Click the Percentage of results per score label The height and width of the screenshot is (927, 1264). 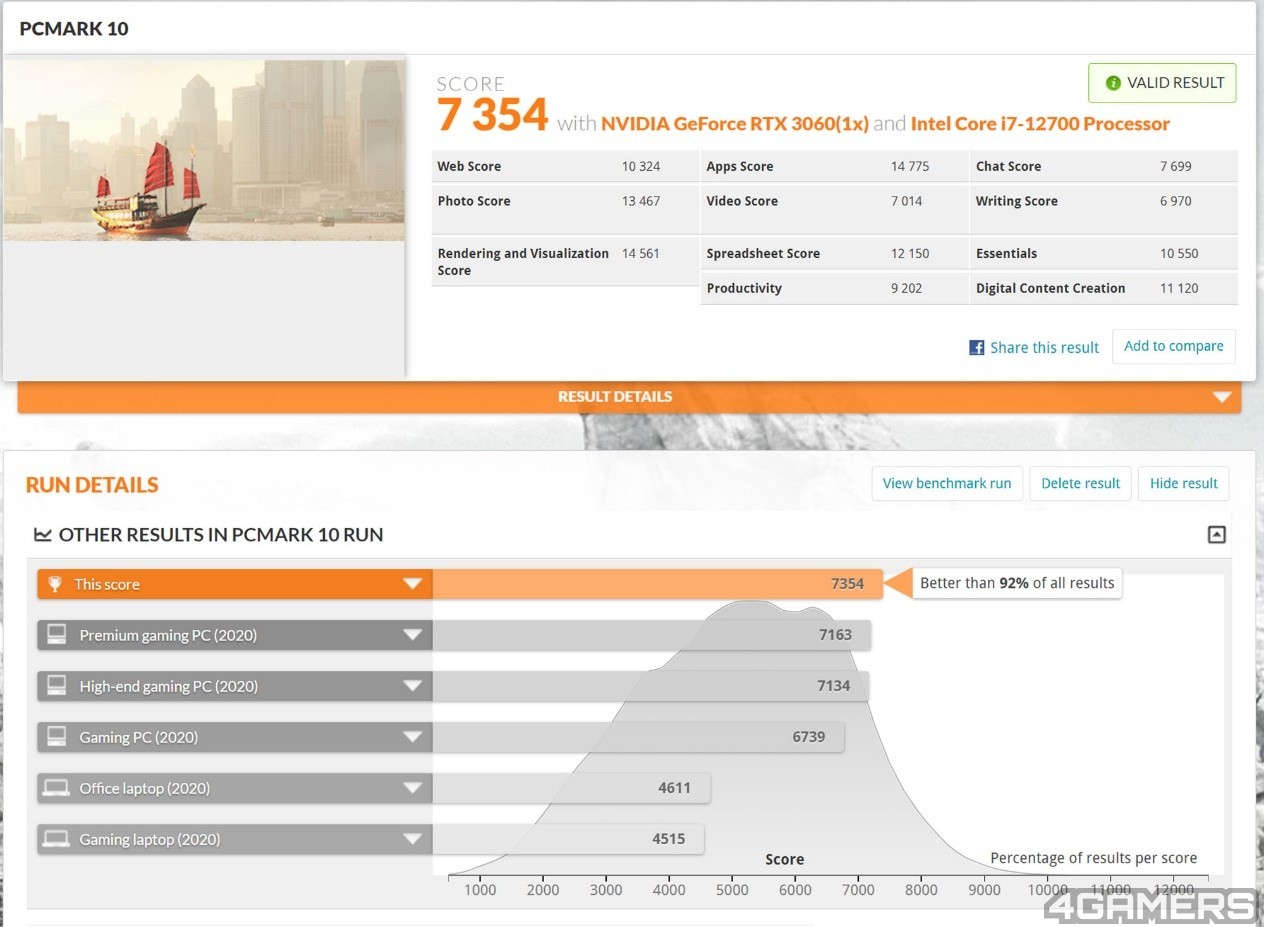pos(1093,858)
